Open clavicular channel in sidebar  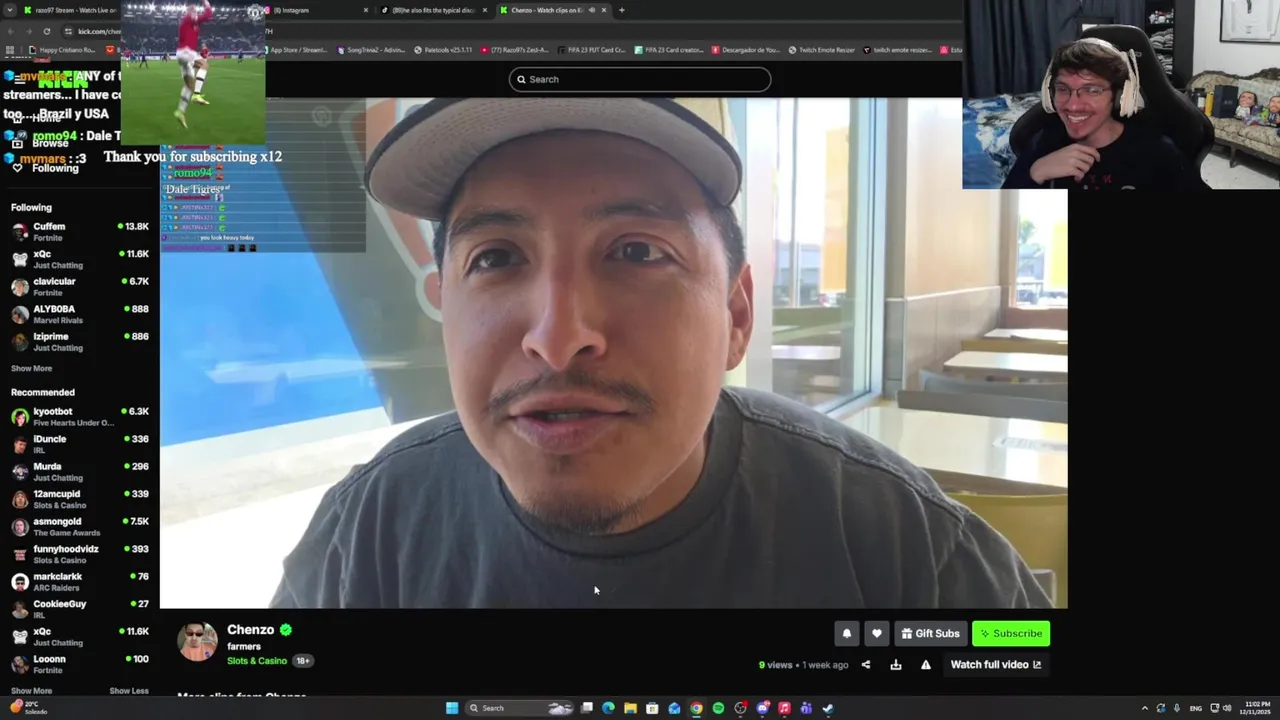pos(80,287)
